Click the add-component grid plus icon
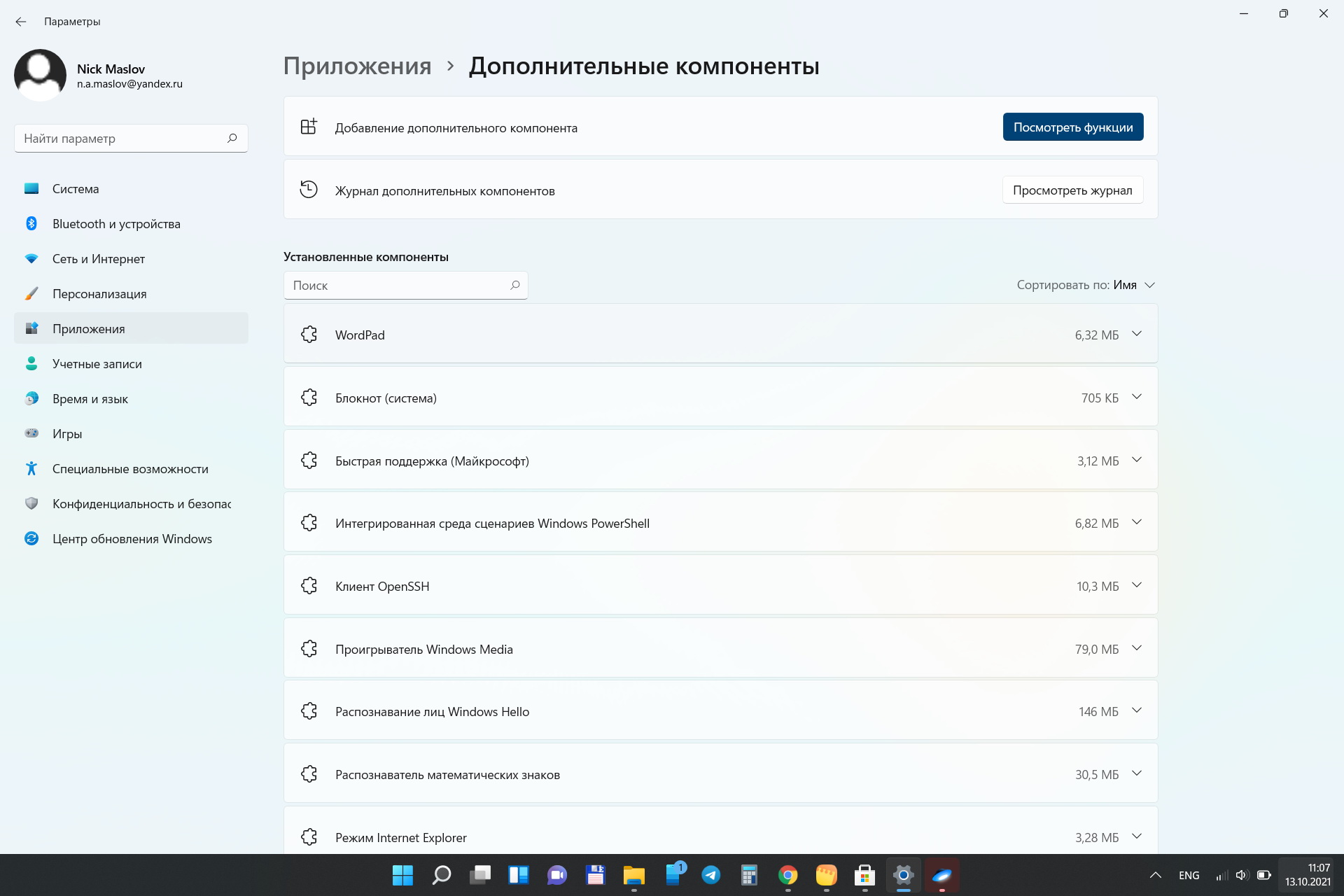The width and height of the screenshot is (1344, 896). point(309,127)
